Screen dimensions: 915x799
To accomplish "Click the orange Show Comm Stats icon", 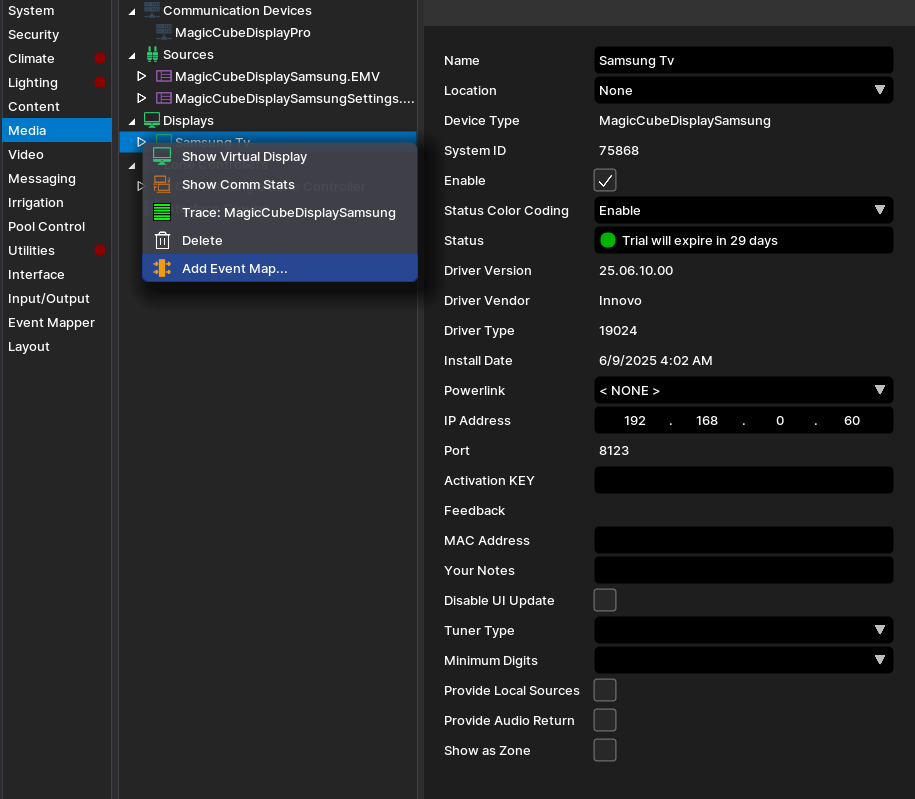I will click(162, 184).
